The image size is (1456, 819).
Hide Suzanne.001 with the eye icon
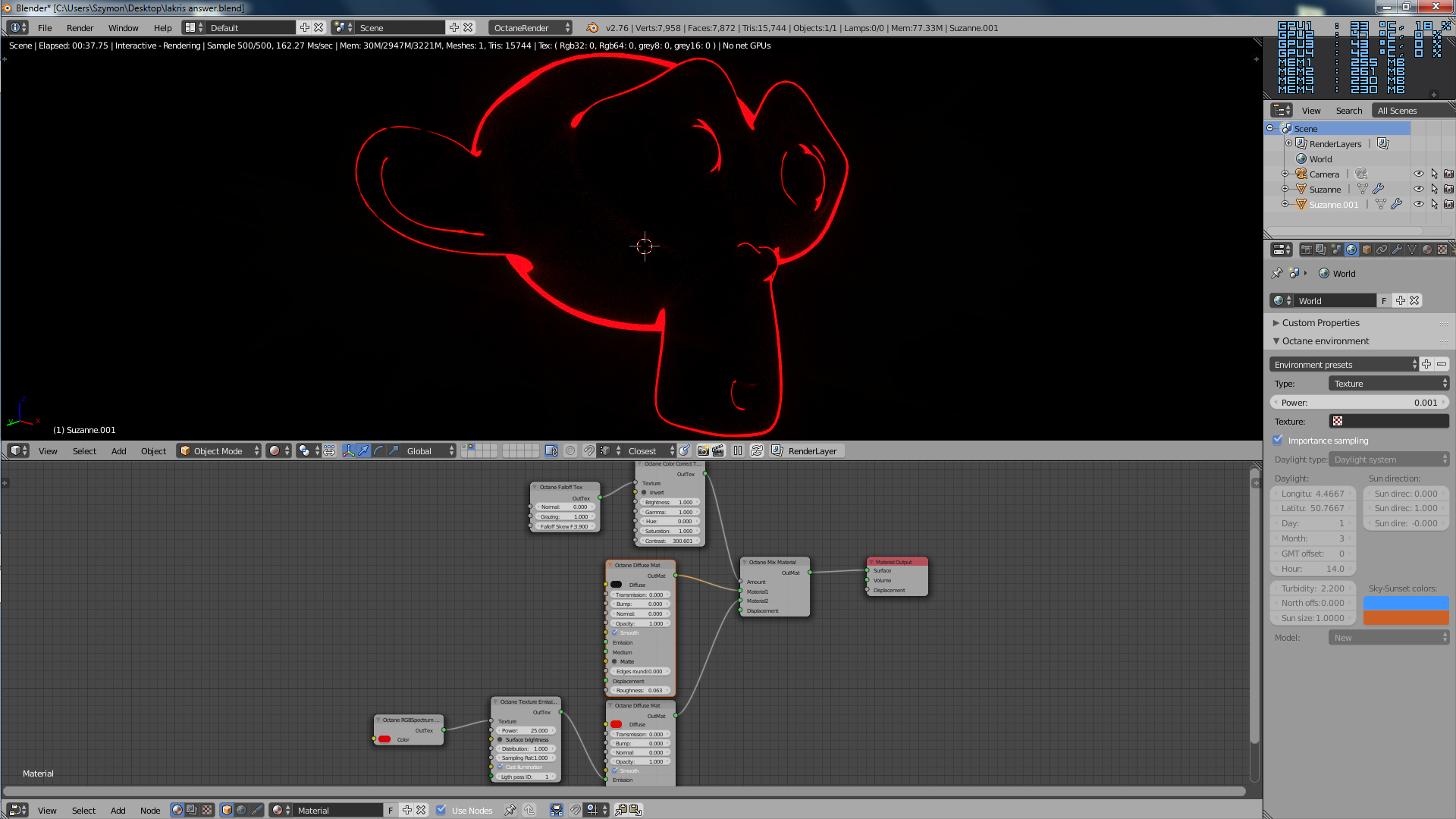(1418, 205)
